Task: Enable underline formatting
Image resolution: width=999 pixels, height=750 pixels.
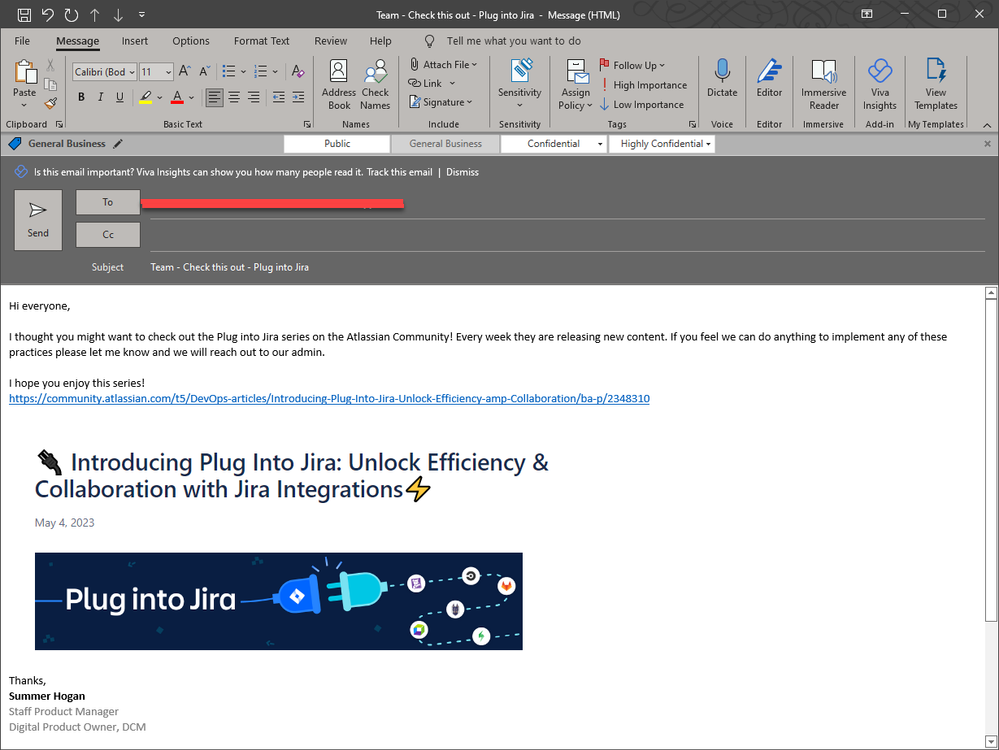Action: [x=119, y=97]
